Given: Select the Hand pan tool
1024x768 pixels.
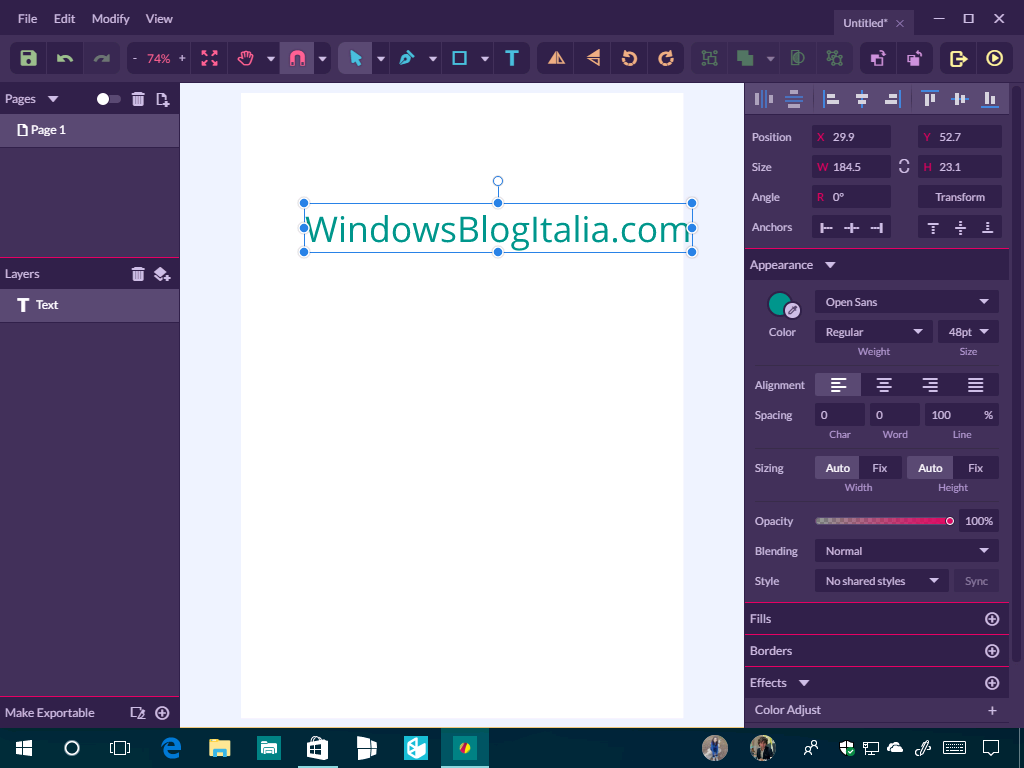Looking at the screenshot, I should 246,58.
